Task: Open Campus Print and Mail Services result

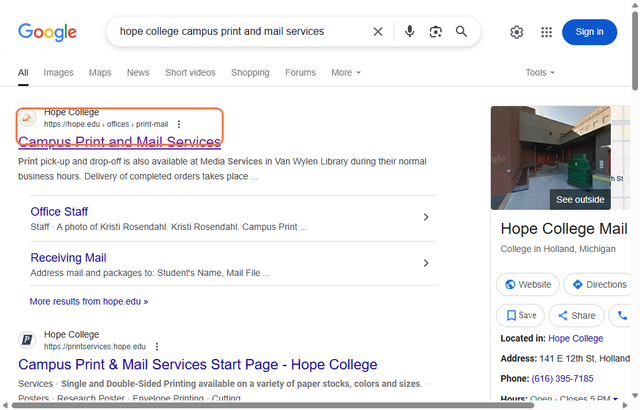Action: (120, 142)
